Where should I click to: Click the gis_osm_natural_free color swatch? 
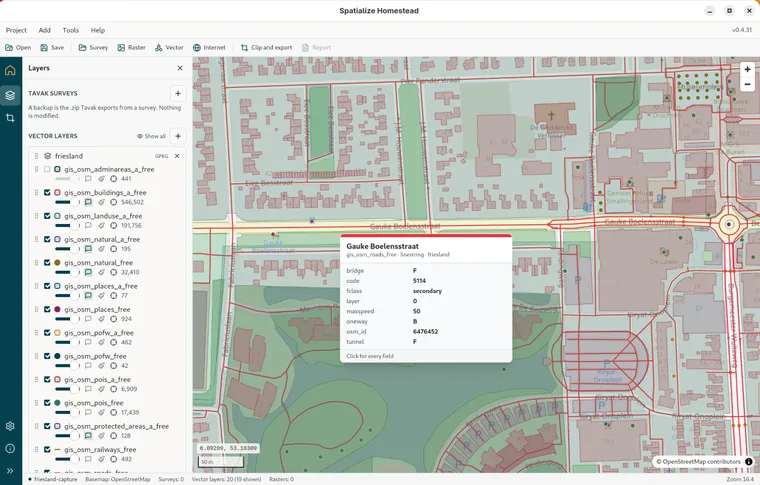coord(57,263)
